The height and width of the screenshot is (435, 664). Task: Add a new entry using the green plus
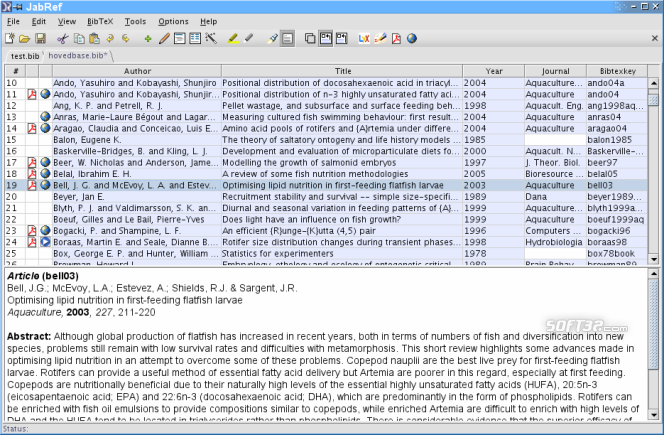point(148,39)
